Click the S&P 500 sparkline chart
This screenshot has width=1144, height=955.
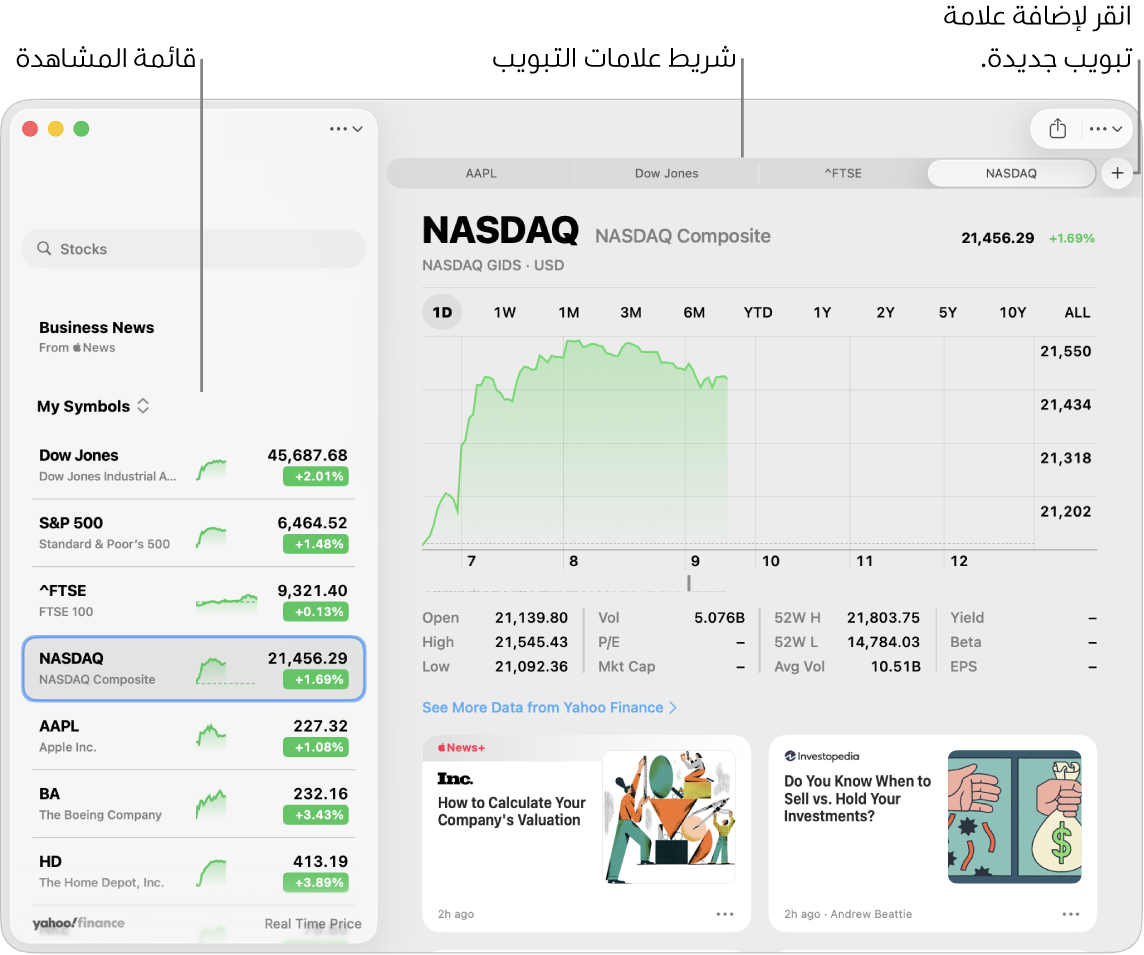point(212,538)
